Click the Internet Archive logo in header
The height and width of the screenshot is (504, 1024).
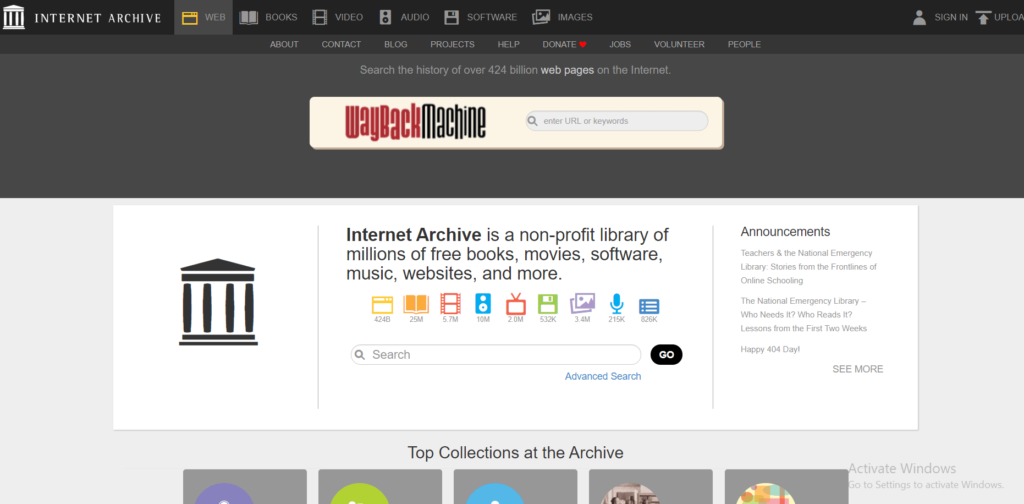tap(82, 18)
